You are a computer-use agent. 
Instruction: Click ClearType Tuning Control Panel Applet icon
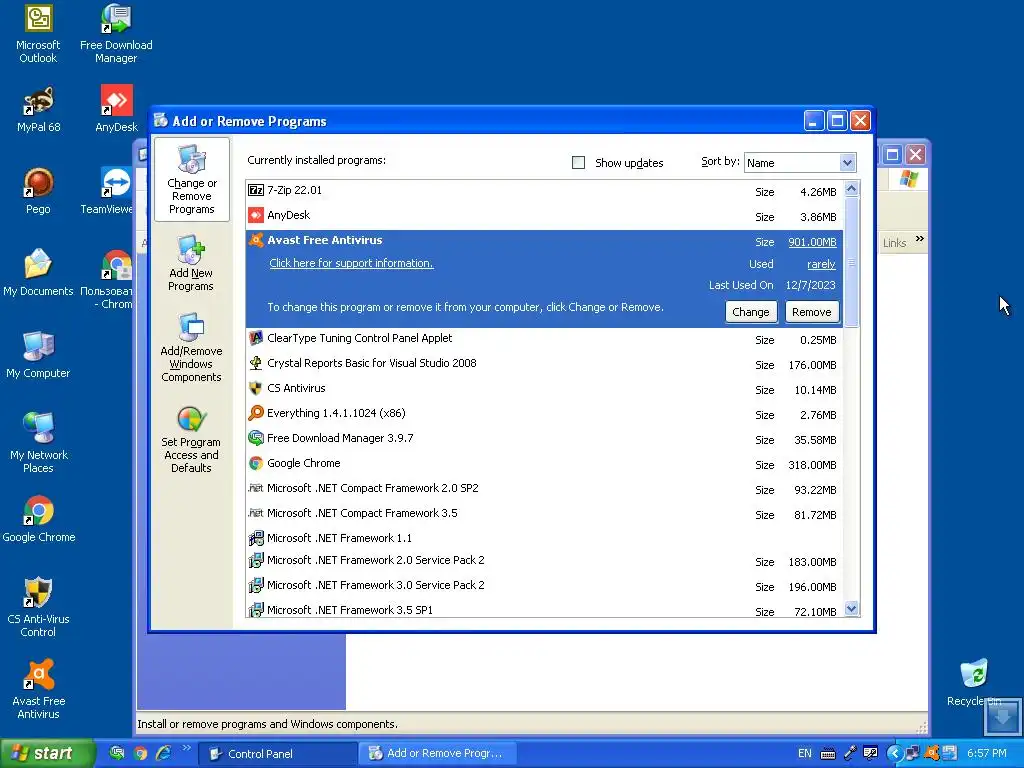(x=256, y=338)
